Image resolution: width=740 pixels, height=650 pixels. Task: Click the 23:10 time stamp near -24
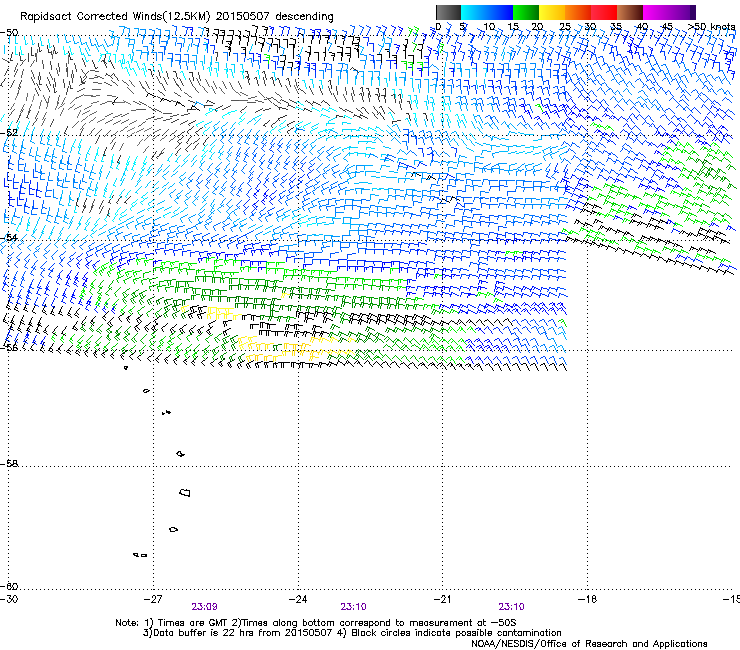click(353, 607)
